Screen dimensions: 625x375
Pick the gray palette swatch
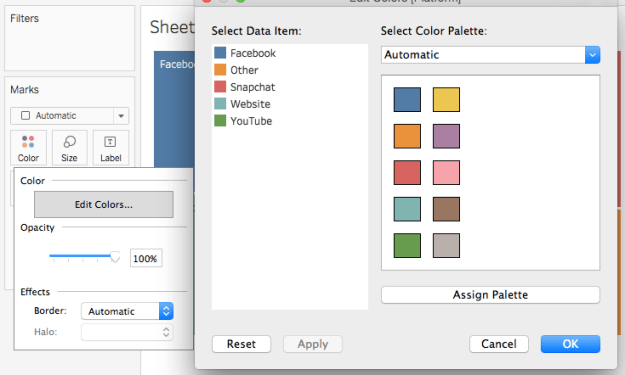446,245
